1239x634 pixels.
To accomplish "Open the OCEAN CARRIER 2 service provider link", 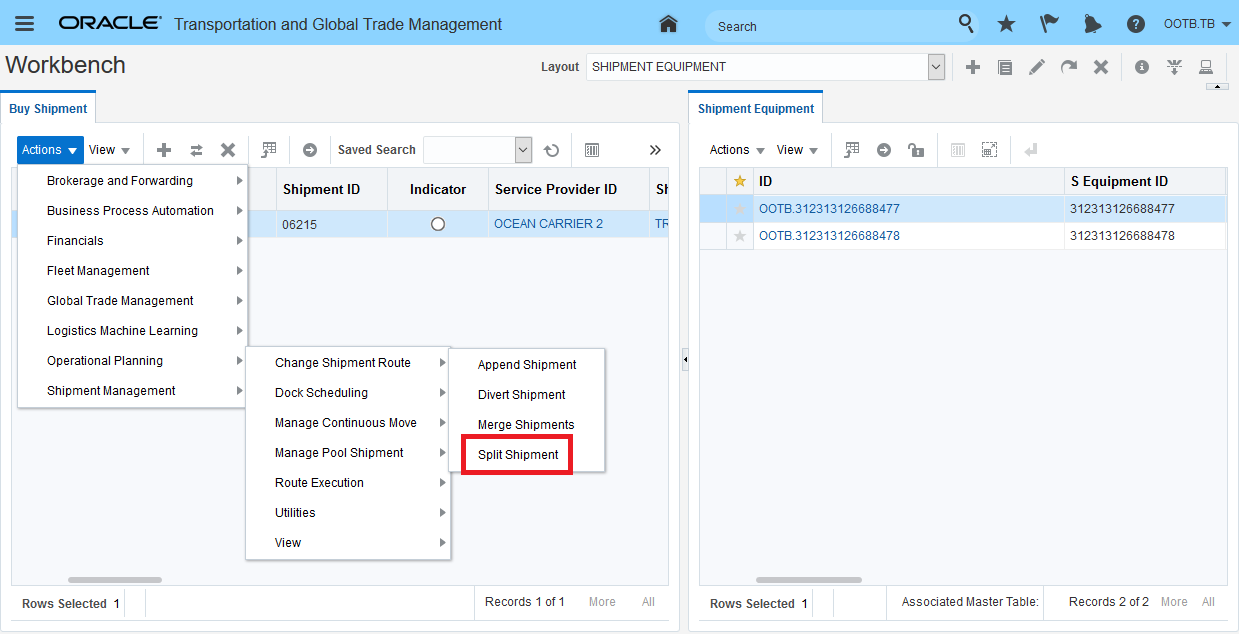I will click(548, 224).
